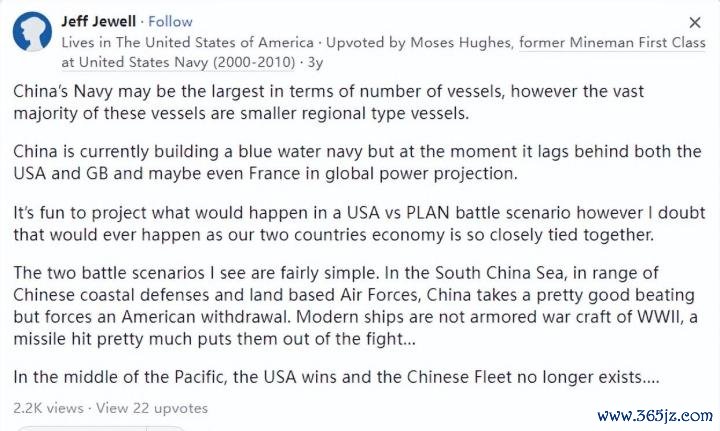
Task: Open the 3y answer timestamp
Action: [x=315, y=62]
